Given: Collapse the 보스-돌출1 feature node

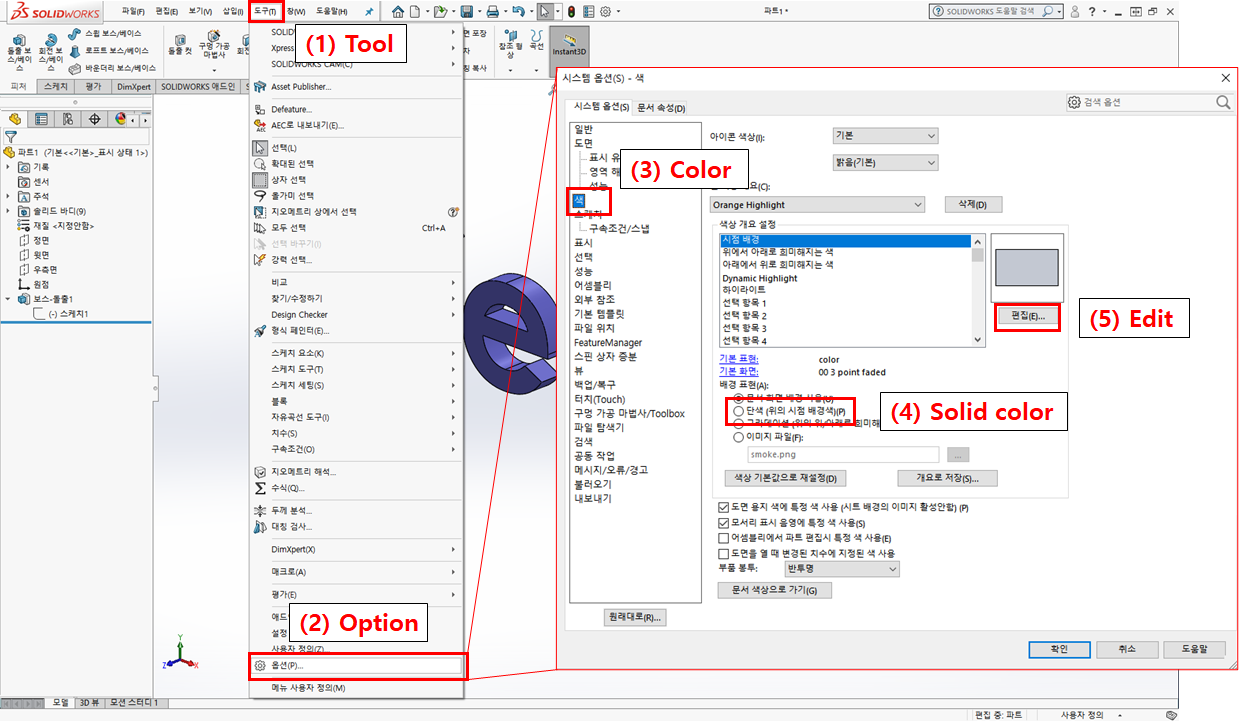Looking at the screenshot, I should (8, 299).
